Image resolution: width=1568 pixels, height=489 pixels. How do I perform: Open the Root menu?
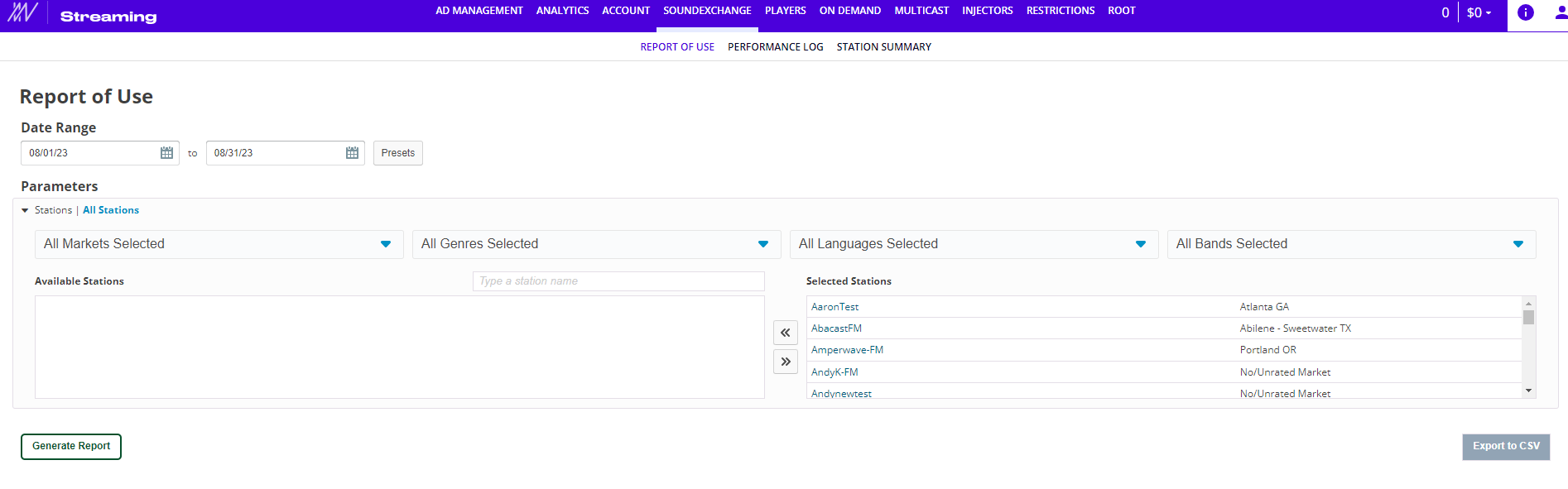click(1122, 11)
